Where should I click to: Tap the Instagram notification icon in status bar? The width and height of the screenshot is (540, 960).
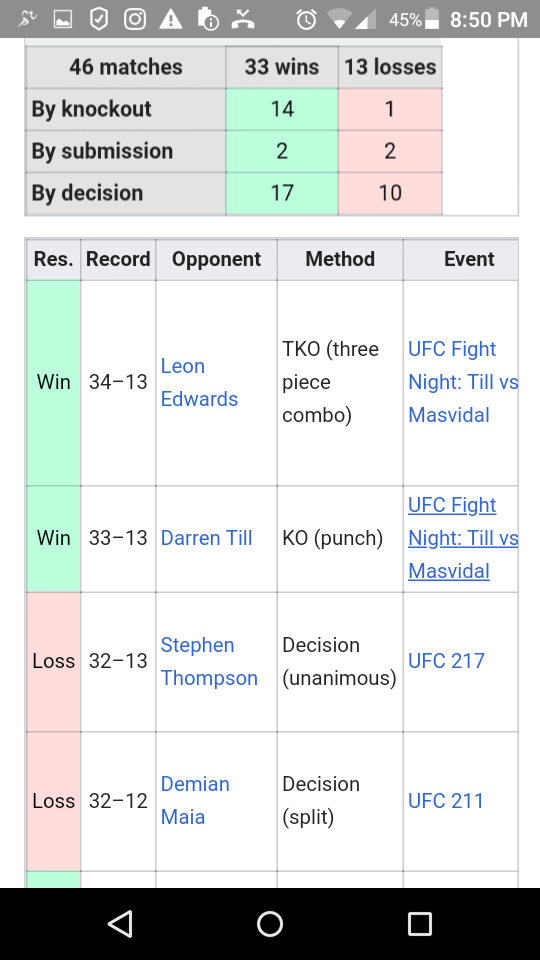pyautogui.click(x=135, y=20)
